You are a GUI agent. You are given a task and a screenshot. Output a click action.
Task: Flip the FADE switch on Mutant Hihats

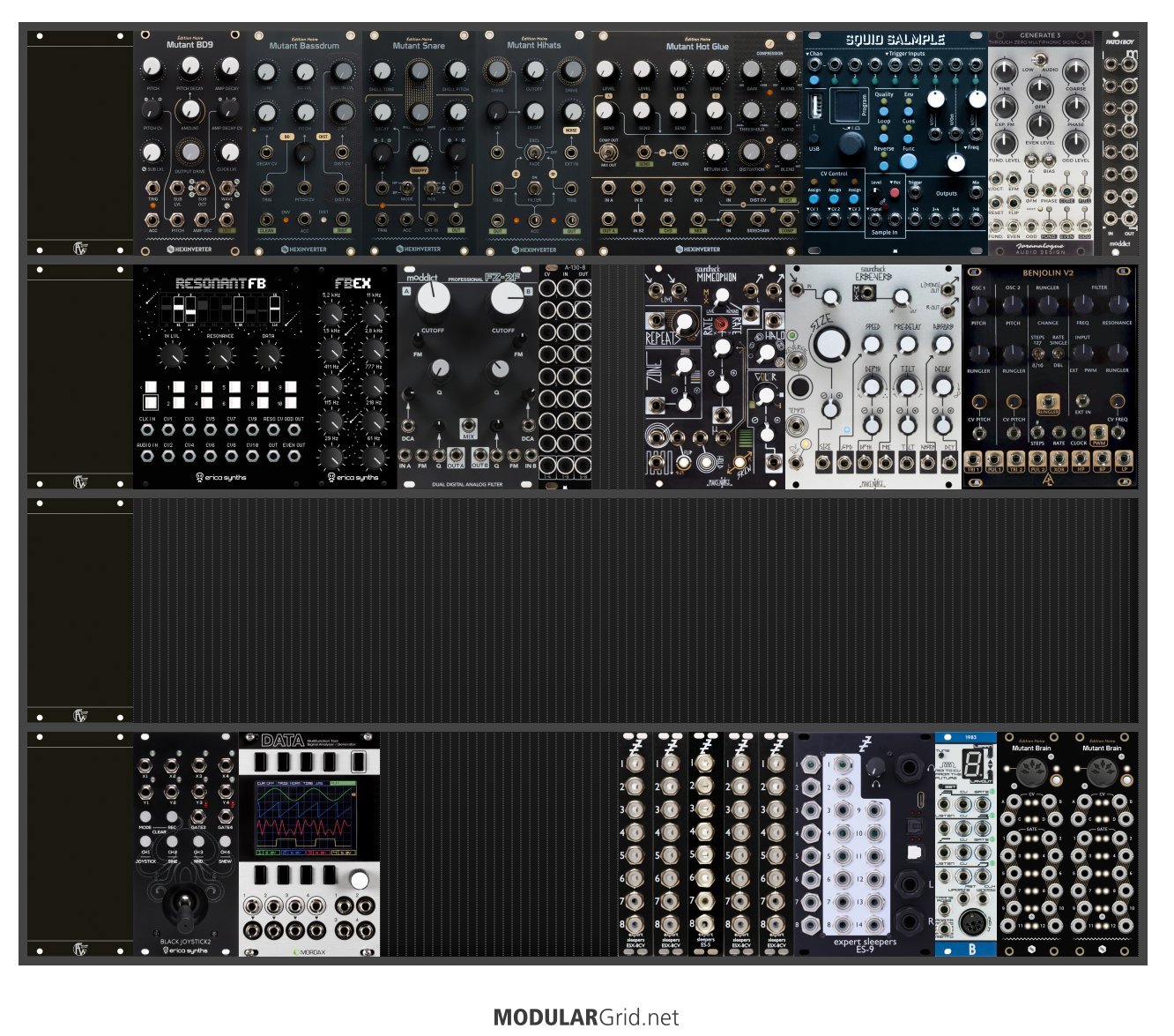(x=534, y=152)
